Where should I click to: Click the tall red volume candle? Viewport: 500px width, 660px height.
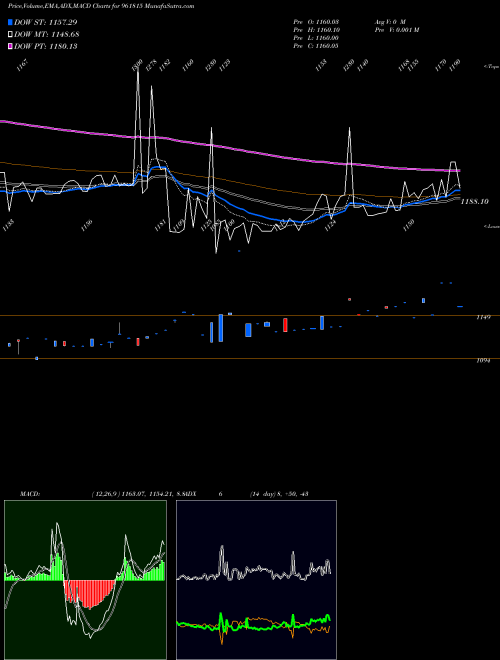tap(285, 325)
